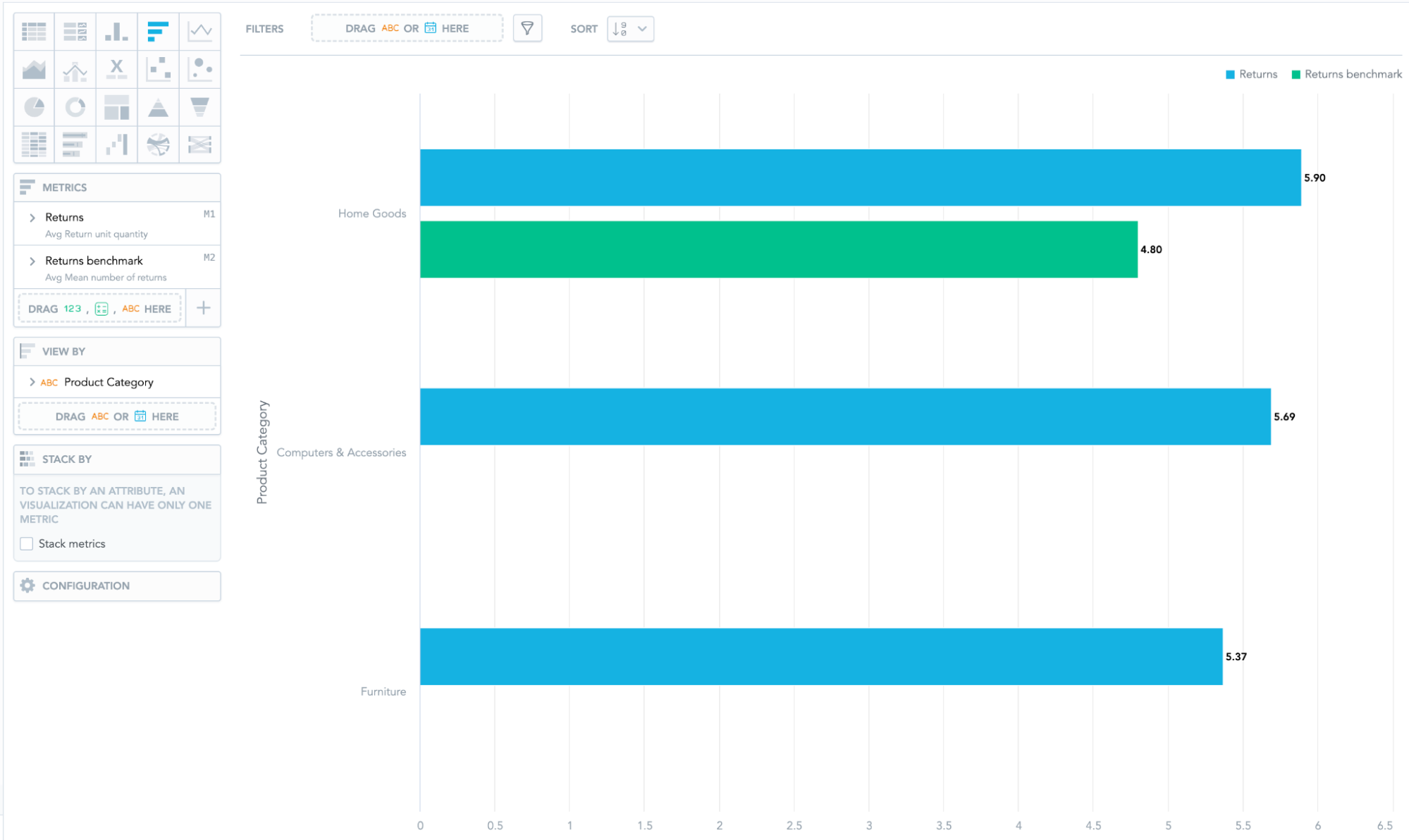Viewport: 1409px width, 840px height.
Task: Enable Stack metrics checkbox
Action: coord(25,543)
